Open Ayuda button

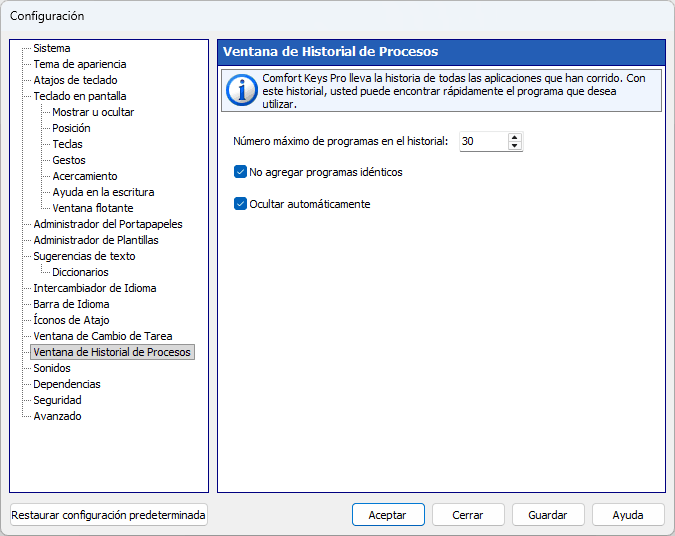pyautogui.click(x=628, y=515)
